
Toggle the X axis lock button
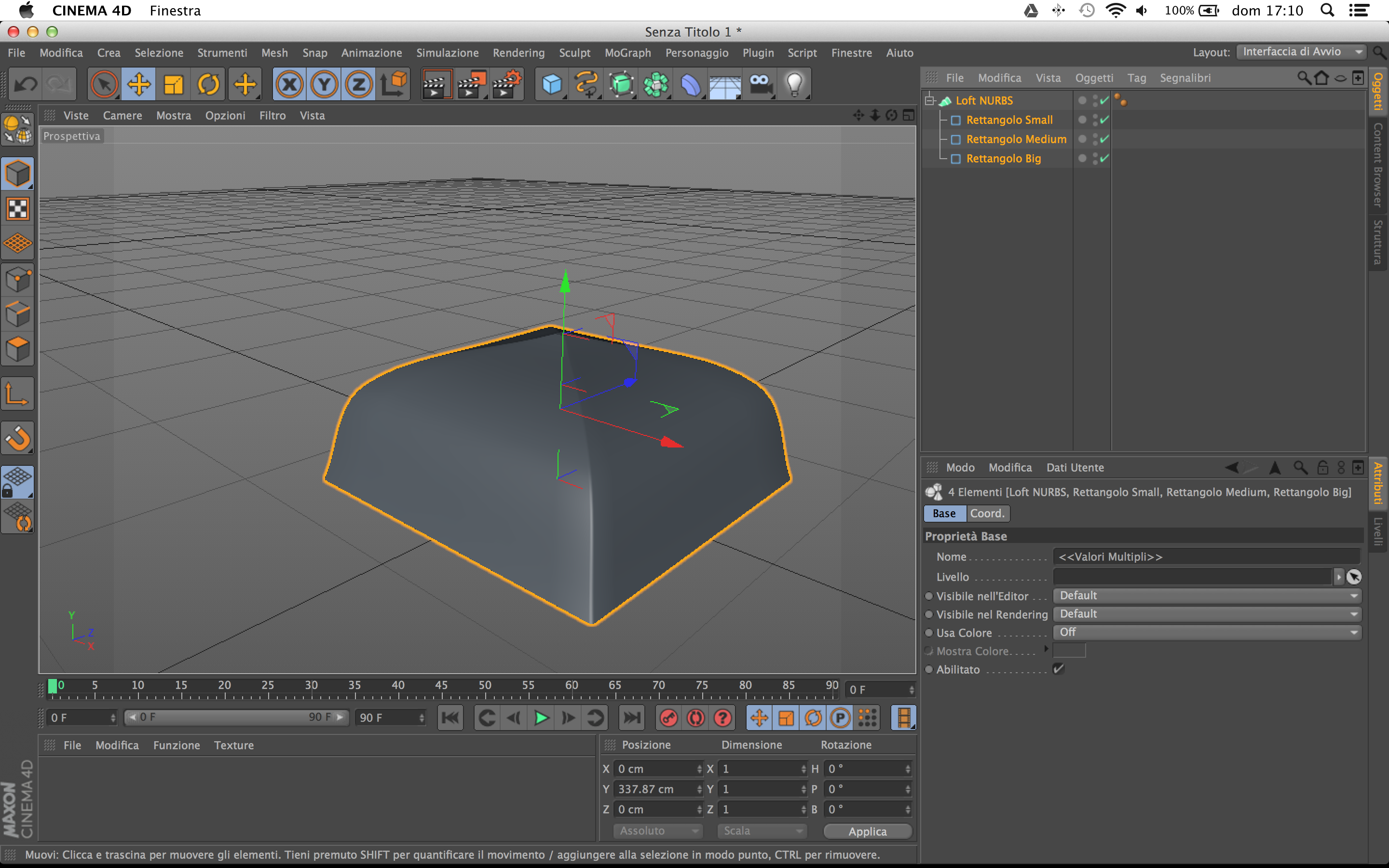click(x=289, y=85)
